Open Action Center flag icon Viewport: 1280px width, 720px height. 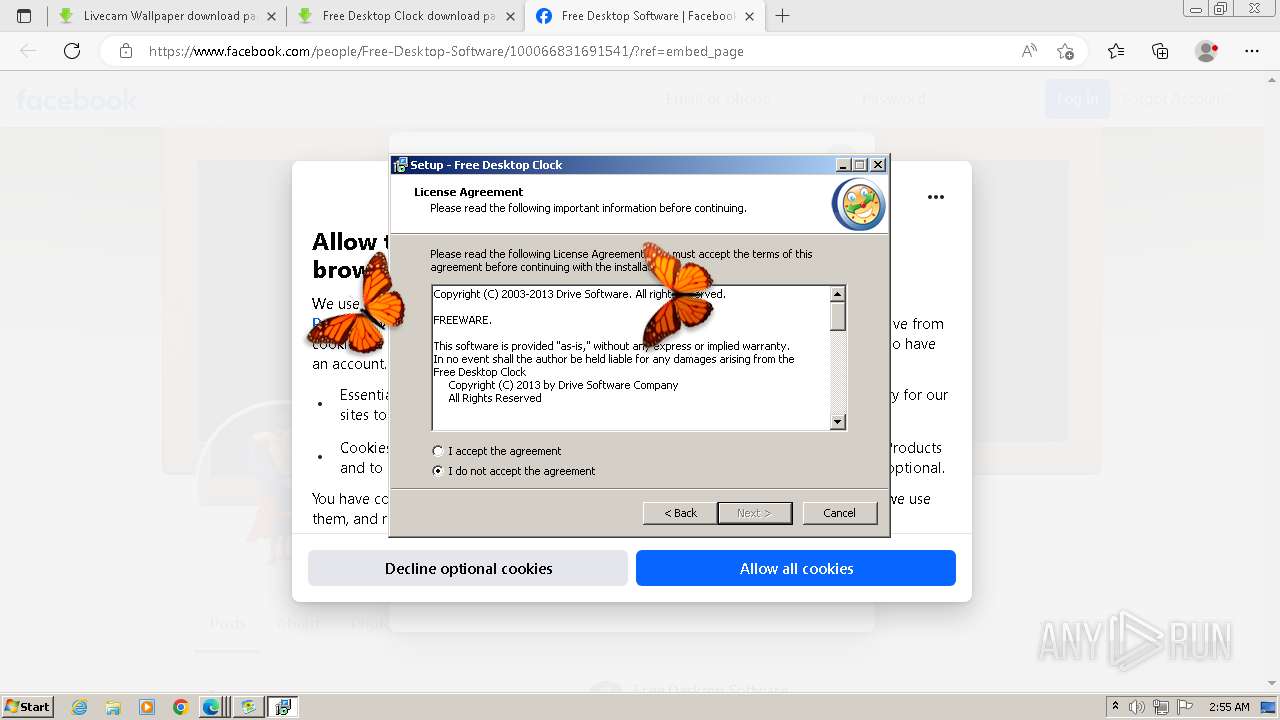(1186, 707)
